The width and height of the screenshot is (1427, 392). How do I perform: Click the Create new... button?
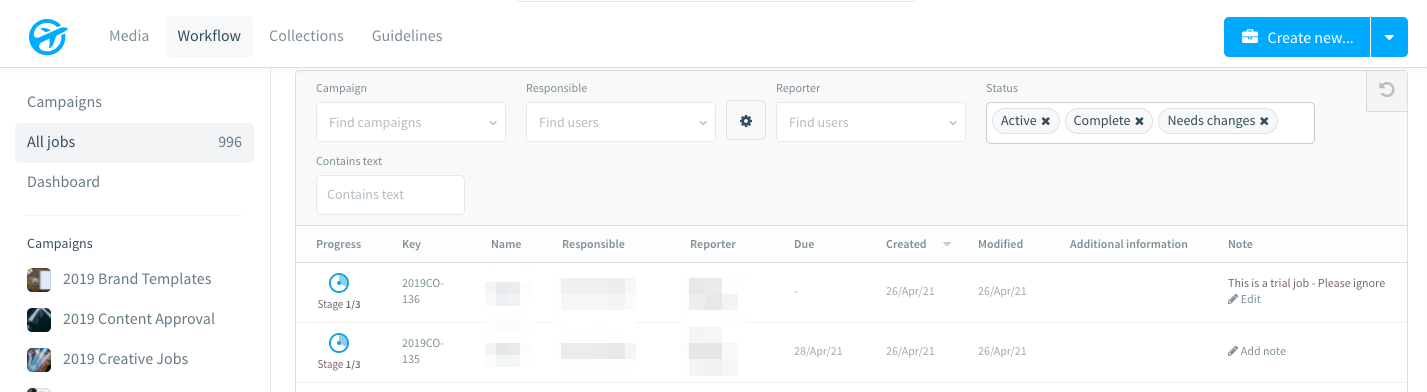(x=1297, y=38)
